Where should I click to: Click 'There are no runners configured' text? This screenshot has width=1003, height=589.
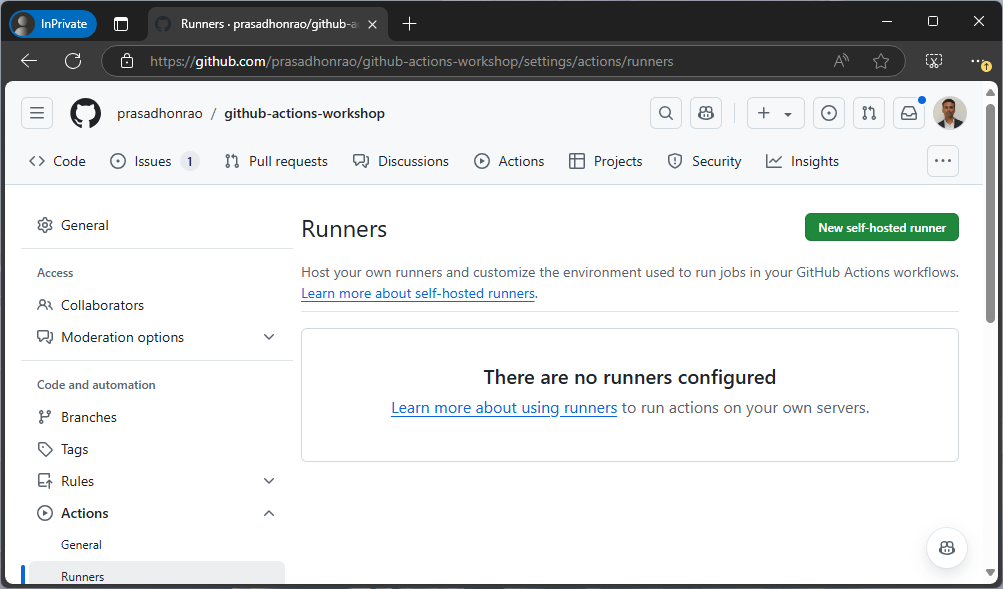coord(629,377)
